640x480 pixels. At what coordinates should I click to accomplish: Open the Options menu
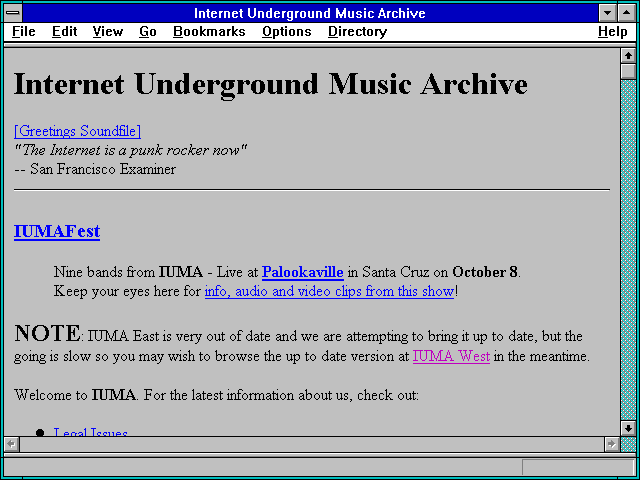[287, 32]
